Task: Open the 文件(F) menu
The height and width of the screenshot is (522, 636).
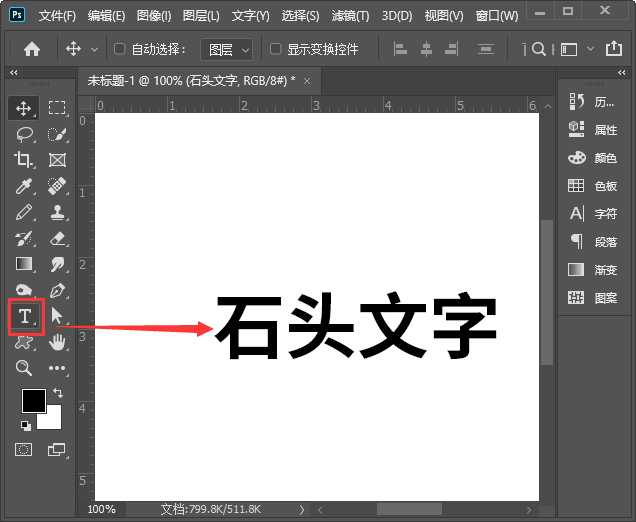Action: coord(57,16)
